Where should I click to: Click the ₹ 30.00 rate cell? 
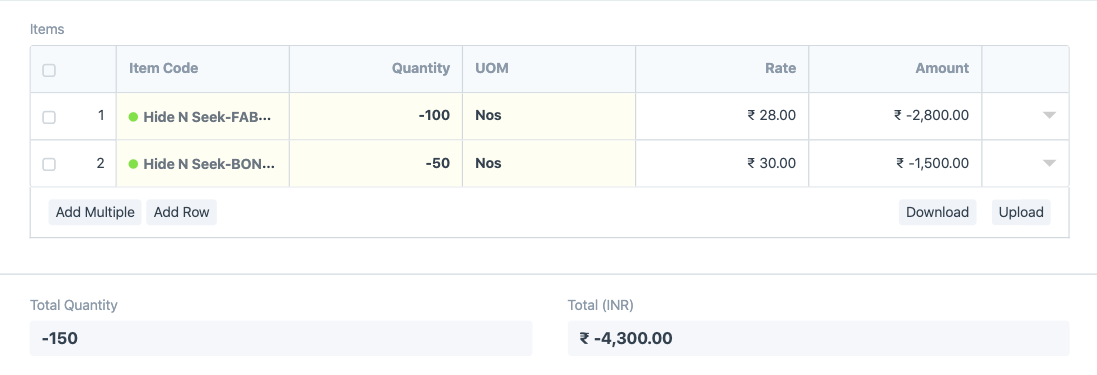pyautogui.click(x=722, y=164)
